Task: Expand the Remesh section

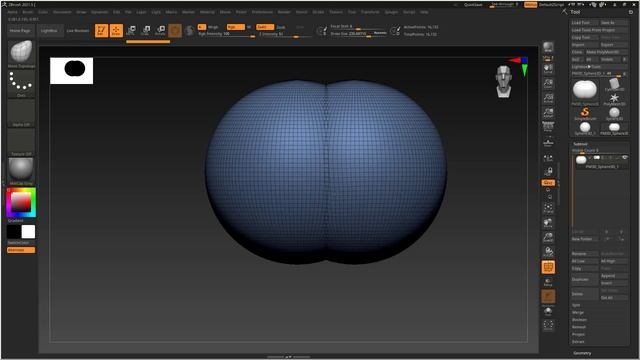Action: tap(579, 327)
